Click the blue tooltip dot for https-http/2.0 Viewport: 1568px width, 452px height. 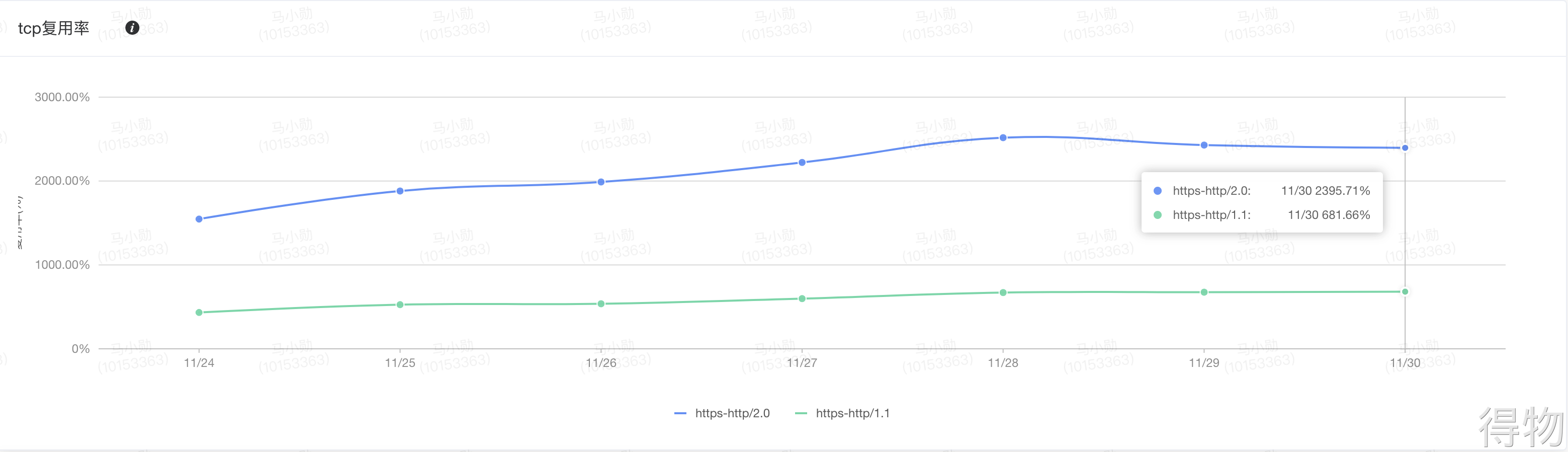click(1157, 191)
